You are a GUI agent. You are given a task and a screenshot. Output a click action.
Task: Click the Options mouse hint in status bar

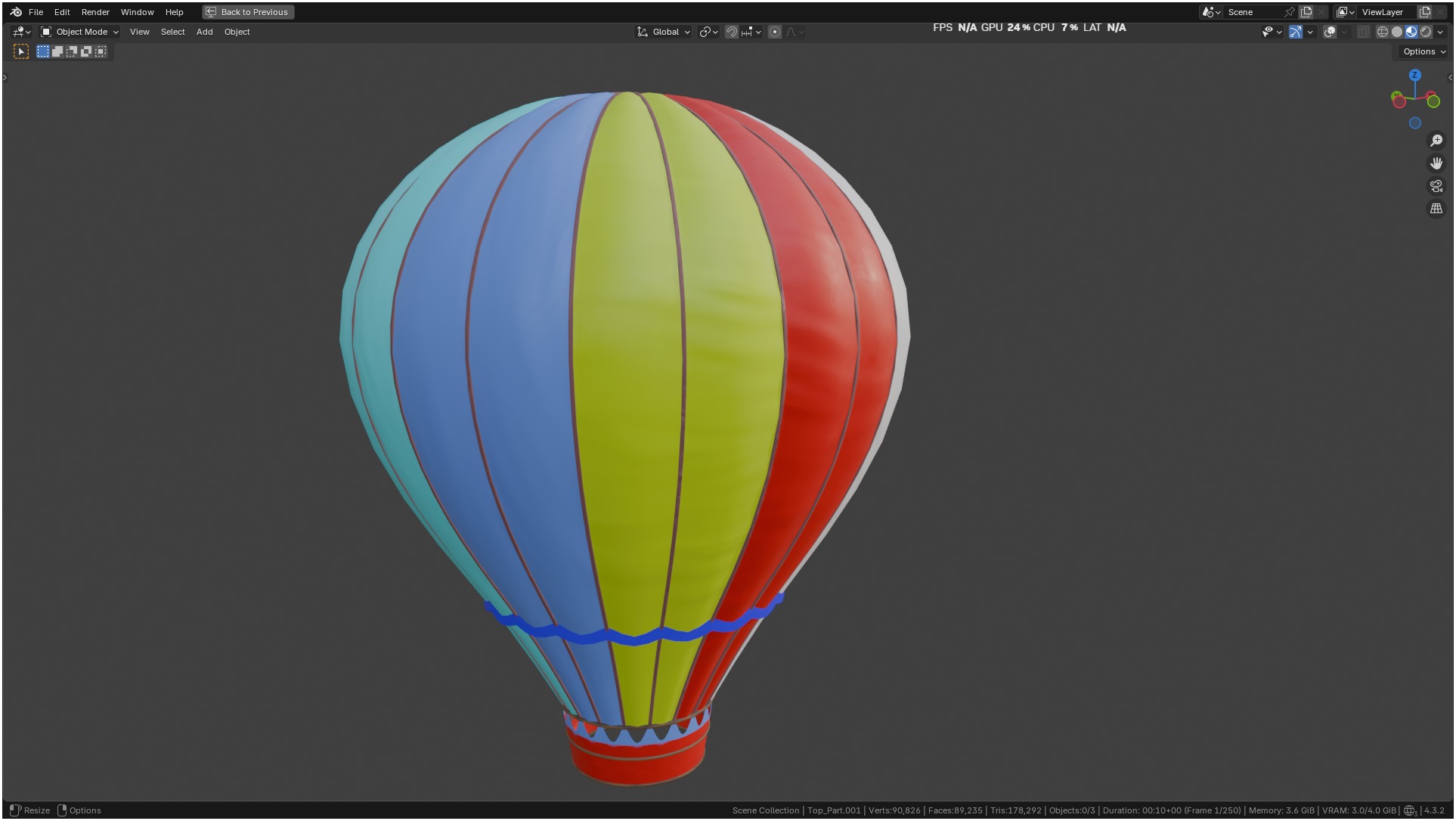79,810
